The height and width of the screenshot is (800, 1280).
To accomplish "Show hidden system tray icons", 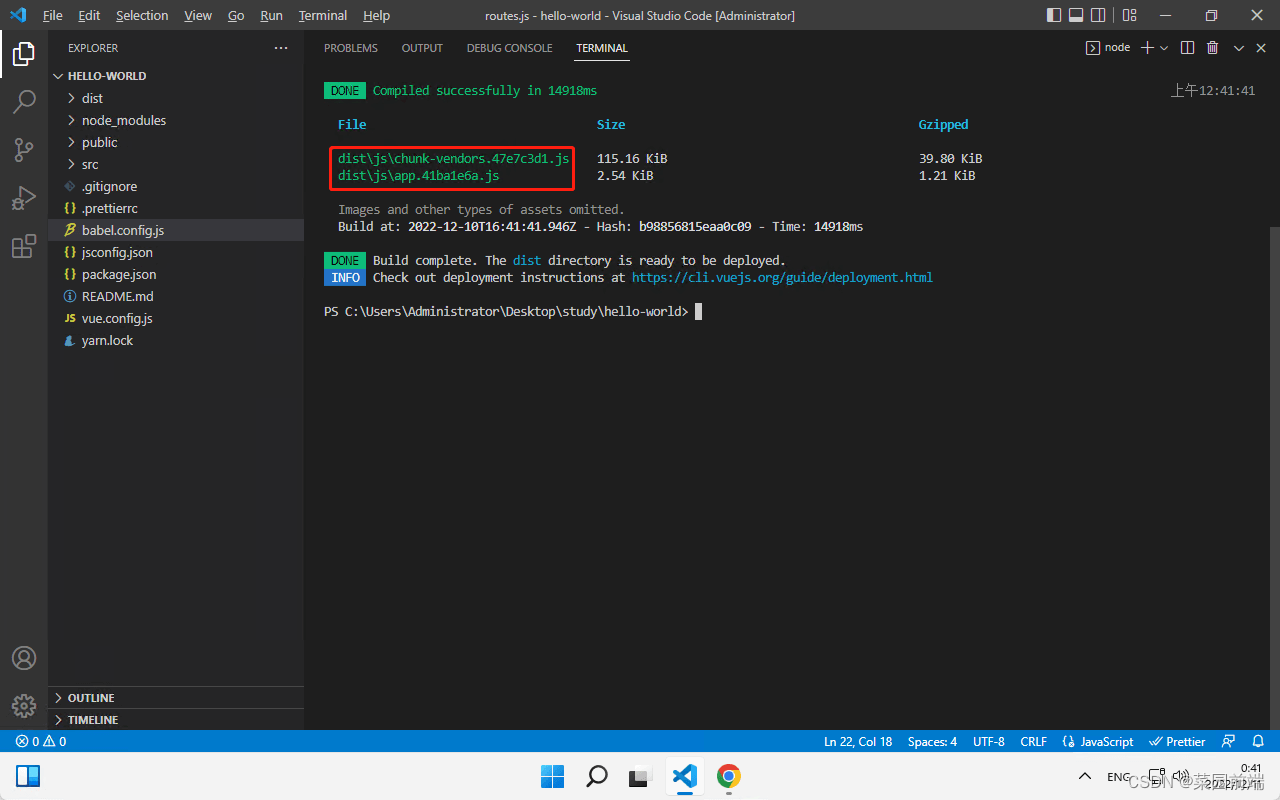I will tap(1084, 776).
